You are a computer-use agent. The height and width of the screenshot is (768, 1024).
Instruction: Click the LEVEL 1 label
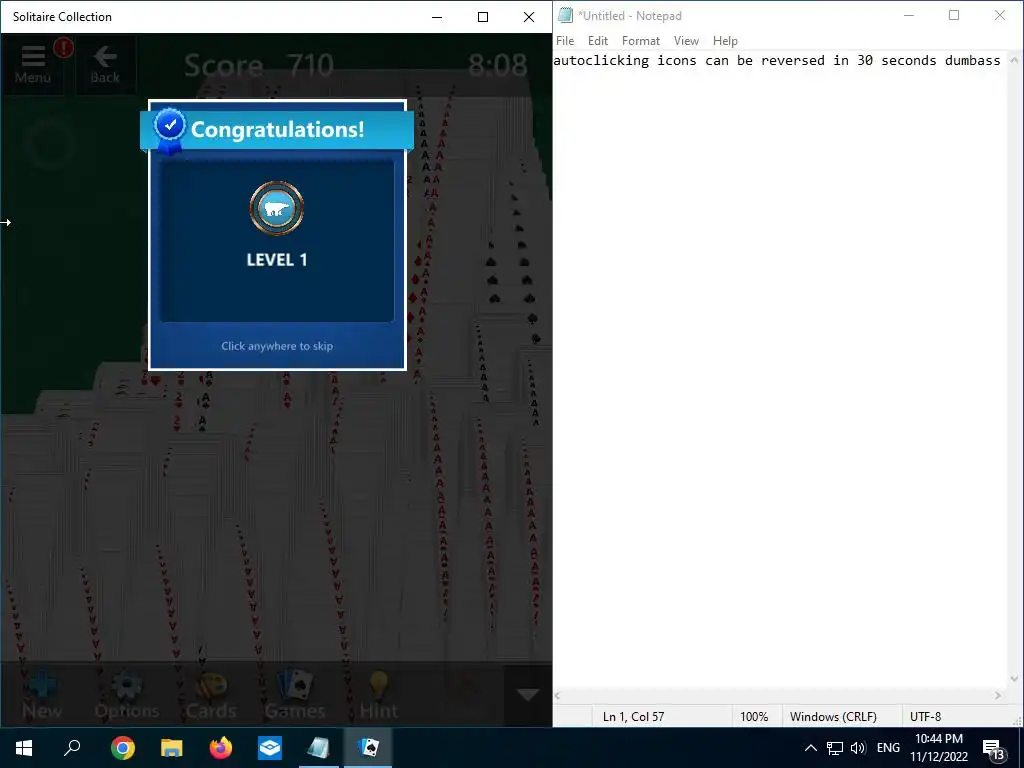pos(277,260)
